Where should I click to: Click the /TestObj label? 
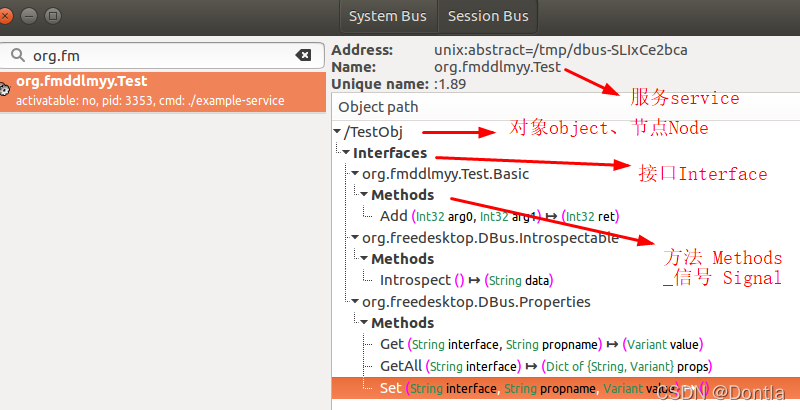point(373,132)
